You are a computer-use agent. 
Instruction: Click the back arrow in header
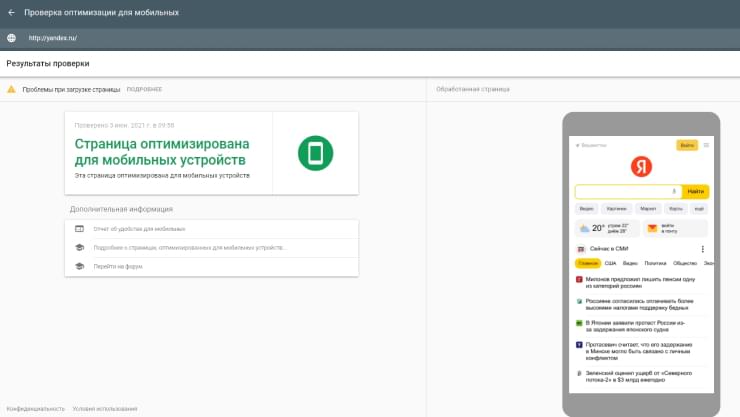pos(11,13)
